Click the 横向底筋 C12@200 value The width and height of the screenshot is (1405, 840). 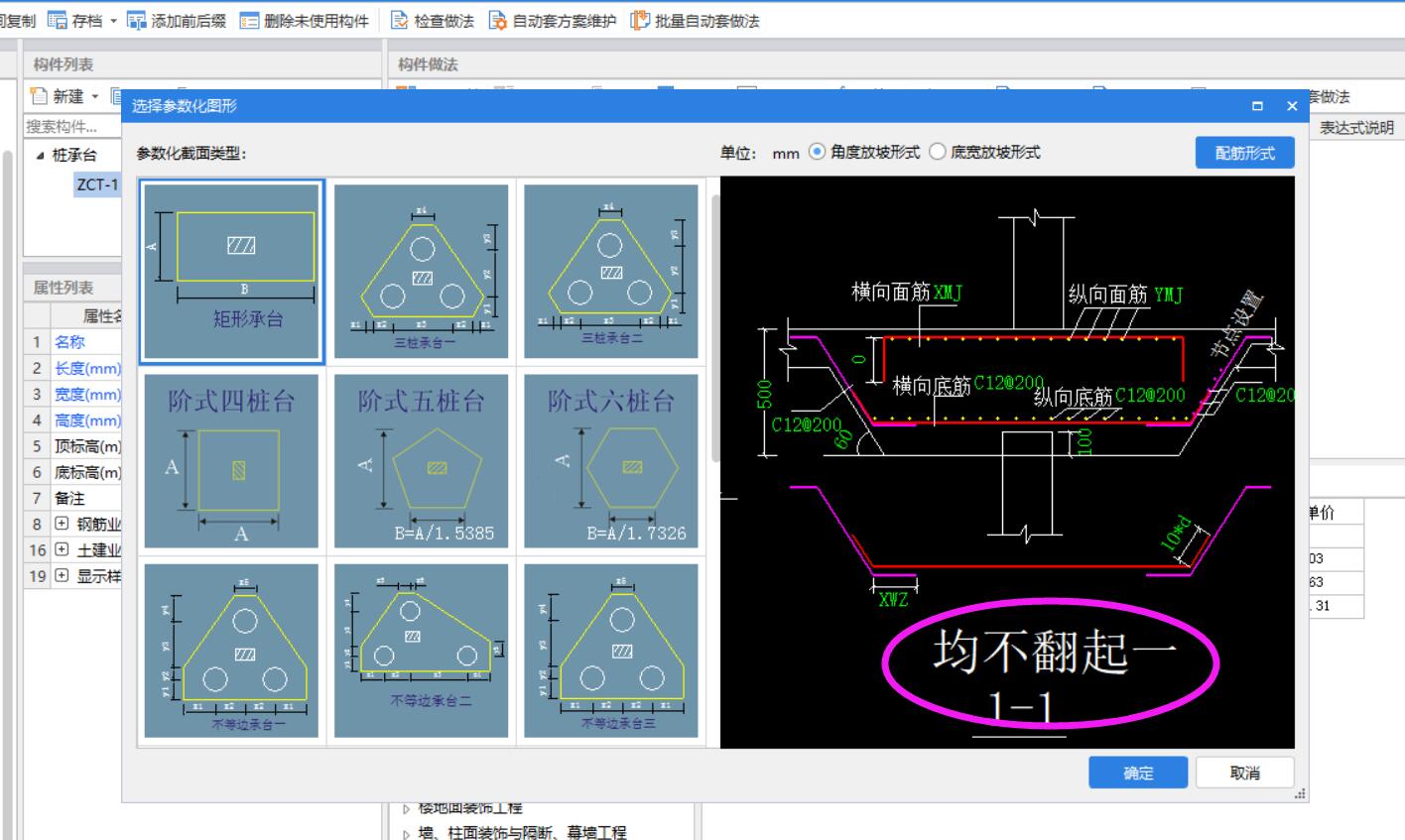[x=1008, y=384]
